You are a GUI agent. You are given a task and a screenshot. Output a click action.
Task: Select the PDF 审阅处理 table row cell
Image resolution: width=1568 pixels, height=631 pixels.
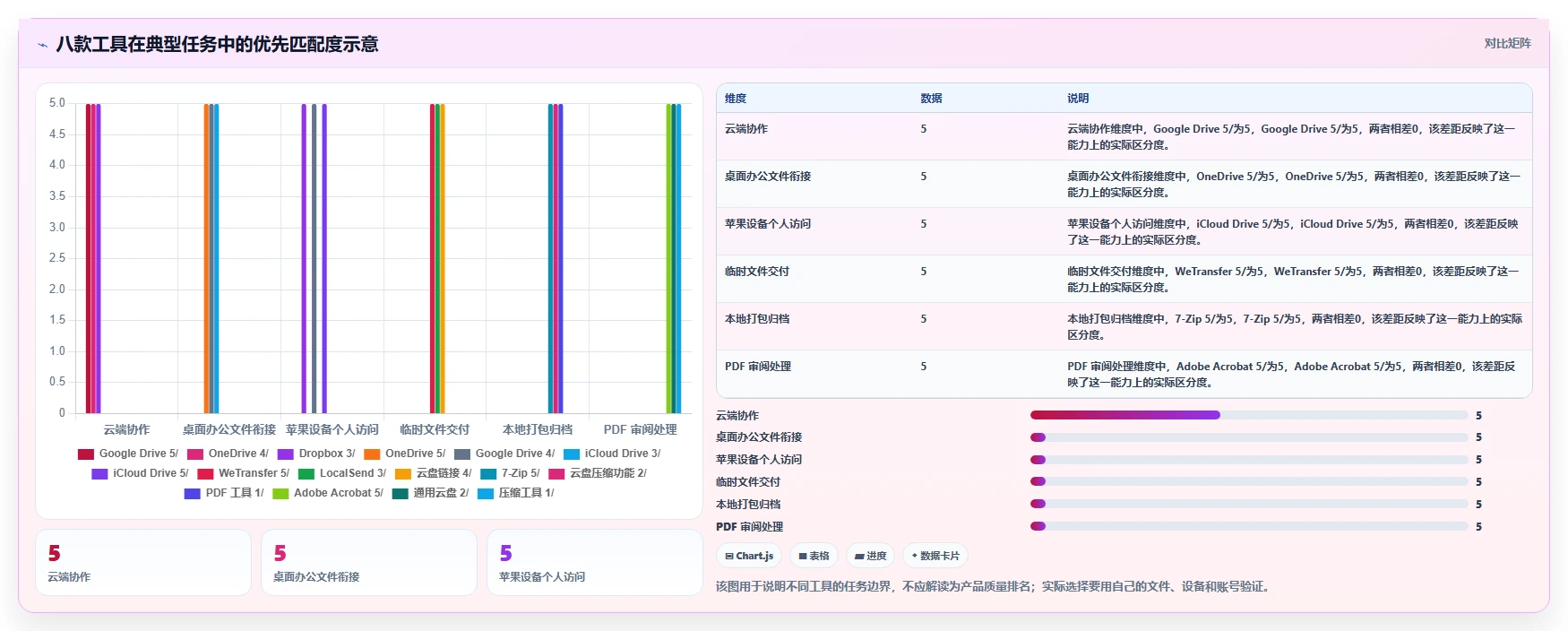click(814, 374)
